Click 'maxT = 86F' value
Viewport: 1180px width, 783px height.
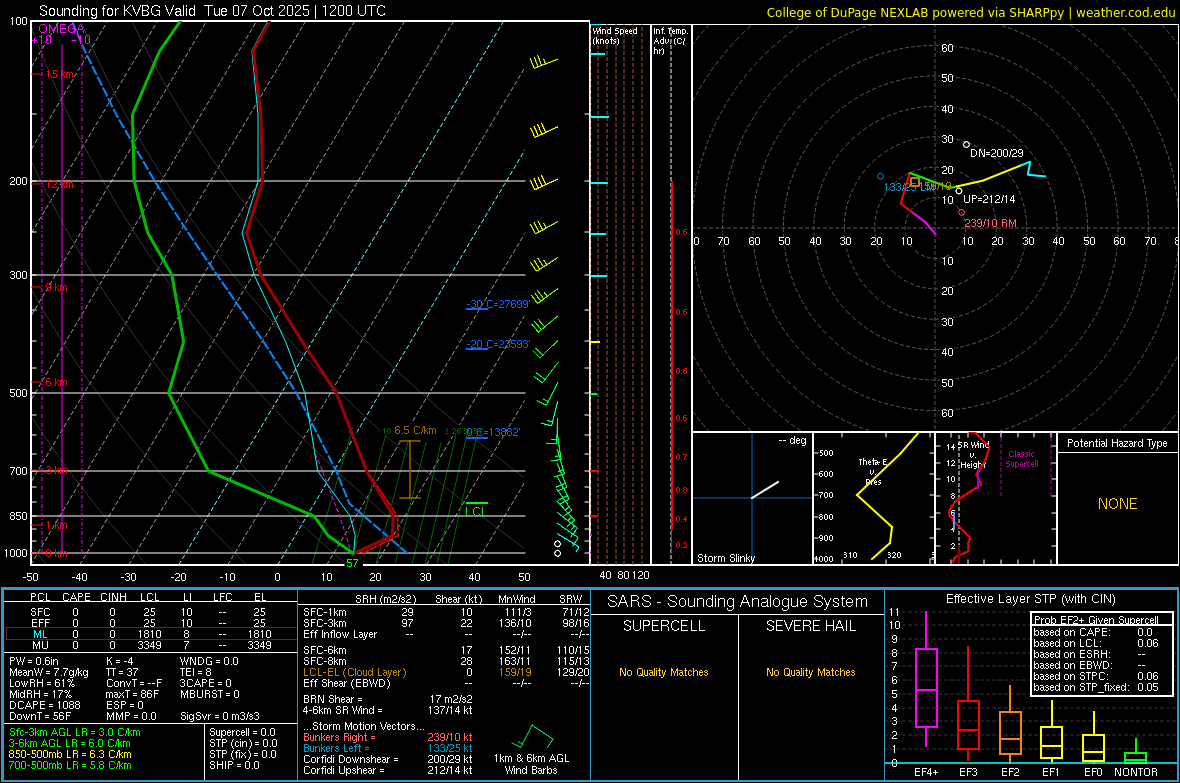tap(132, 694)
